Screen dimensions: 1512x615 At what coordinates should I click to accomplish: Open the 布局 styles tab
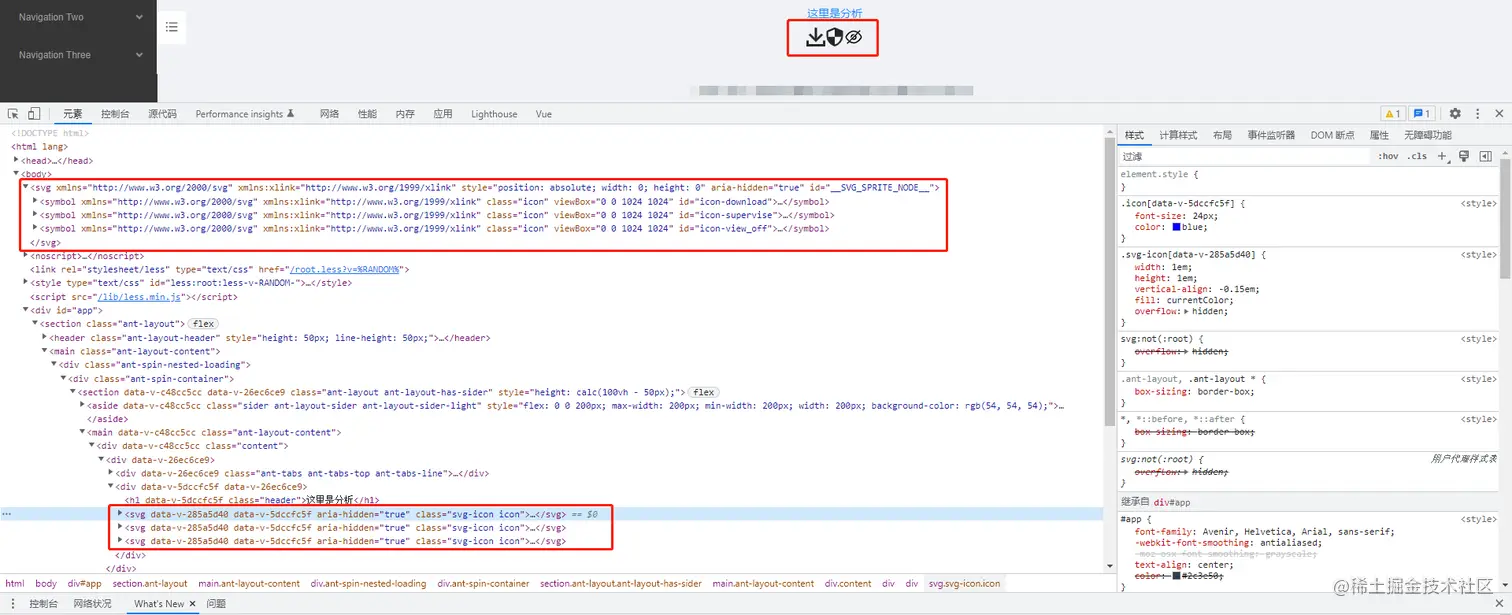click(1222, 135)
